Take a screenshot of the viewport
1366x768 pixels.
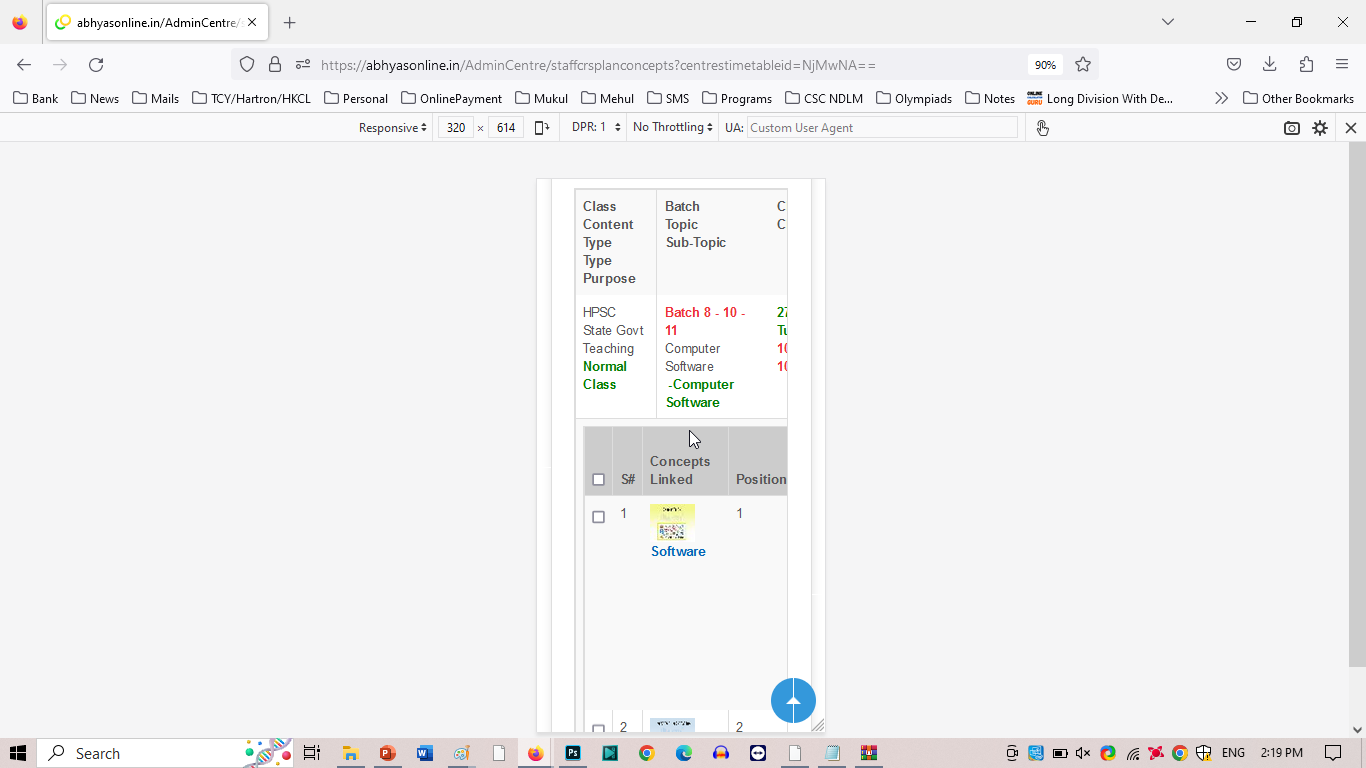point(1292,128)
